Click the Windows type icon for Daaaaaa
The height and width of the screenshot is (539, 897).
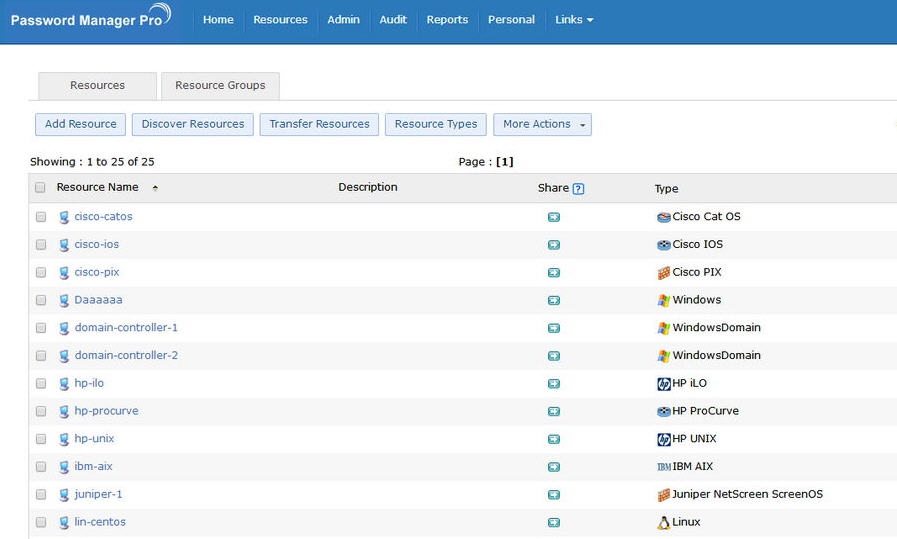point(663,300)
